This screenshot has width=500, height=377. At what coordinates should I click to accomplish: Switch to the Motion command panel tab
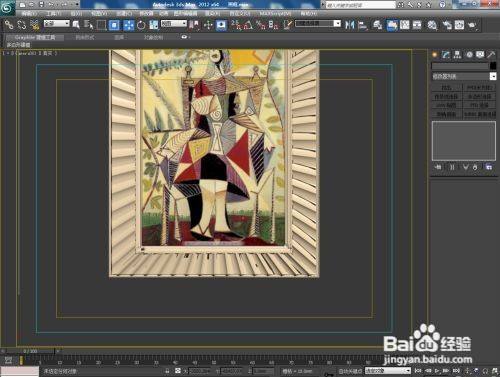click(x=469, y=55)
